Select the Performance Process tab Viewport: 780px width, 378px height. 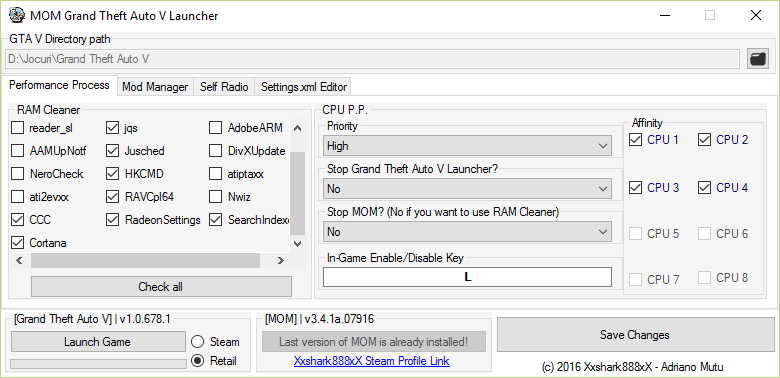(x=59, y=85)
